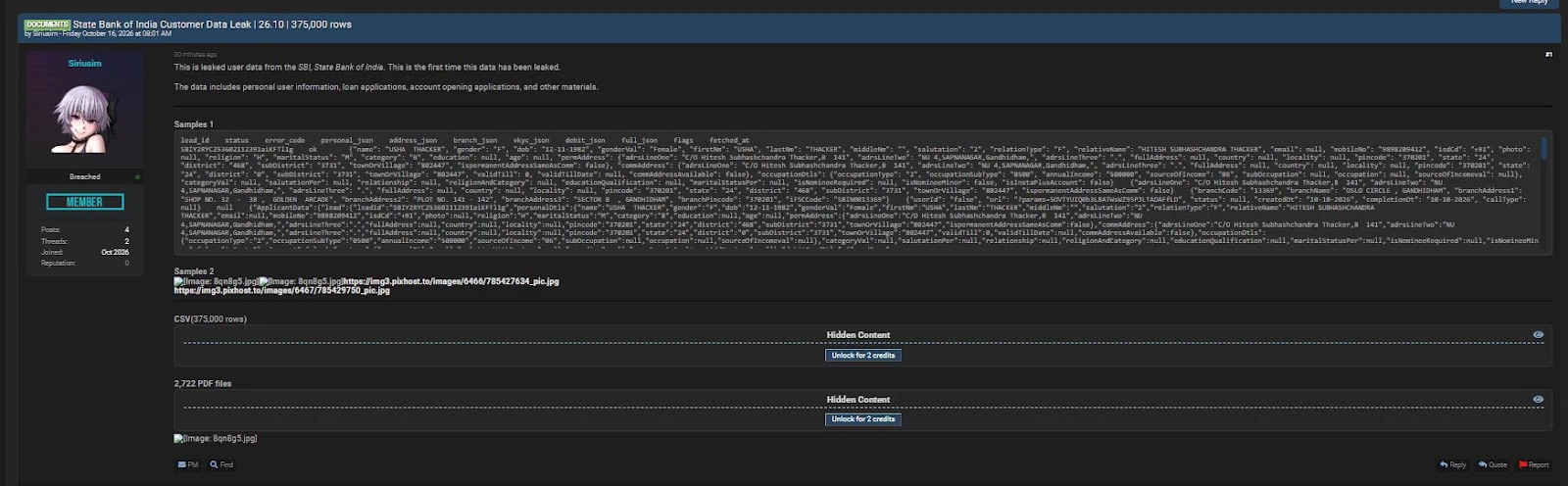
Task: Click the '30 minutes ago' timestamp
Action: (196, 55)
